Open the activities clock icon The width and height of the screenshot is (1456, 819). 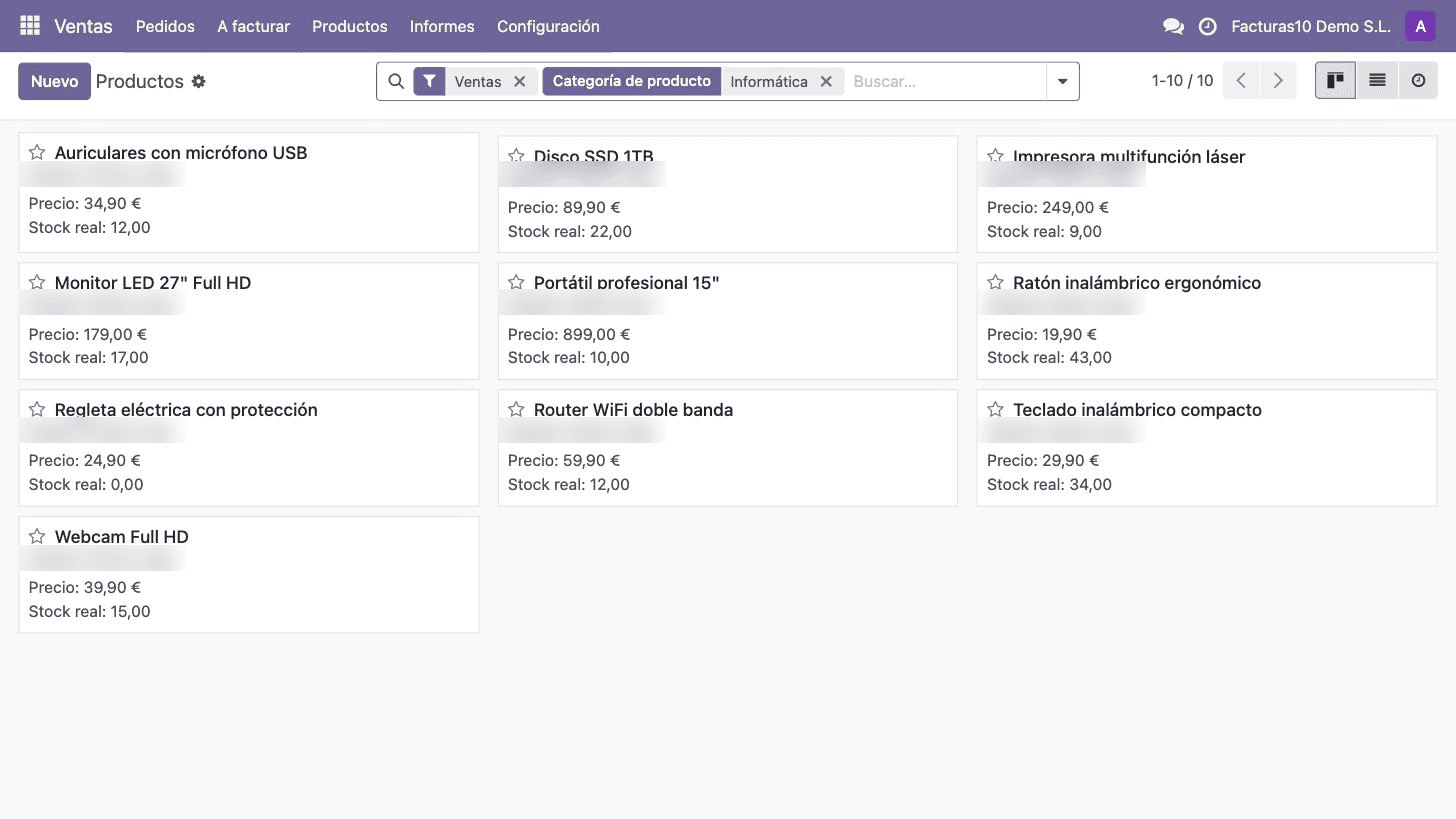(1207, 27)
